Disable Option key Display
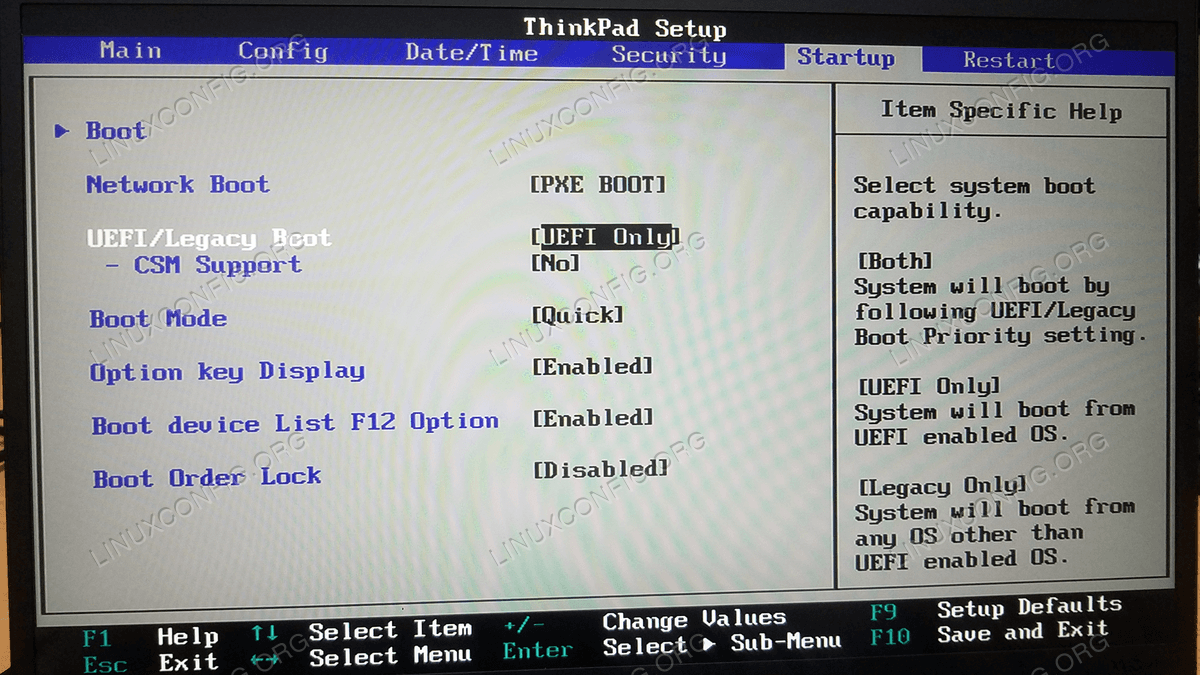Viewport: 1200px width, 675px height. point(592,368)
